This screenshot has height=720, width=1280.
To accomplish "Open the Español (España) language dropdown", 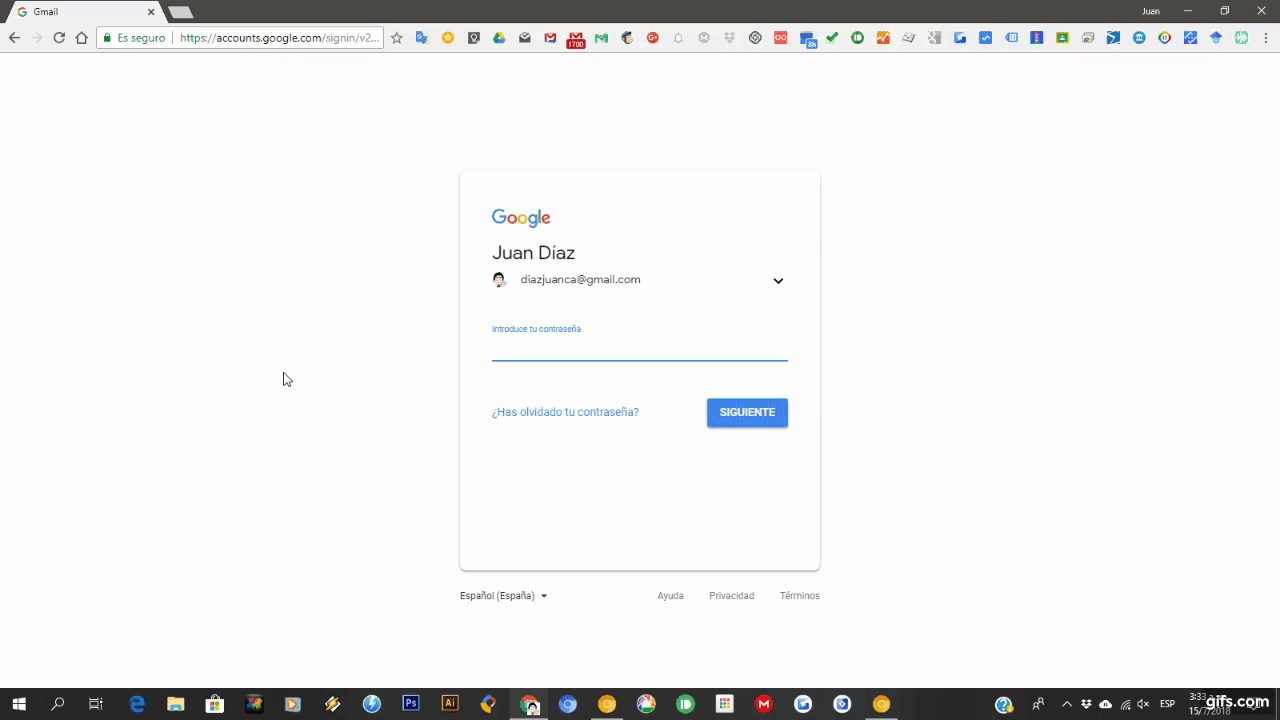I will point(503,596).
